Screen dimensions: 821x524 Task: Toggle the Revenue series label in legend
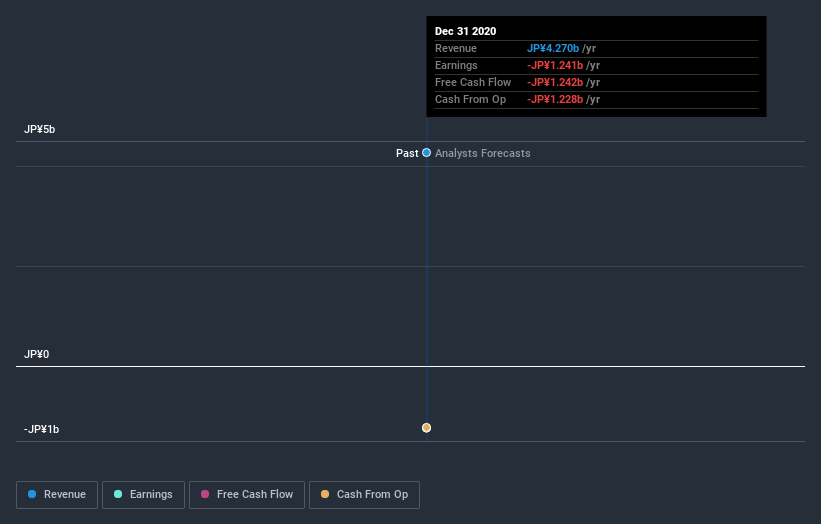click(64, 494)
